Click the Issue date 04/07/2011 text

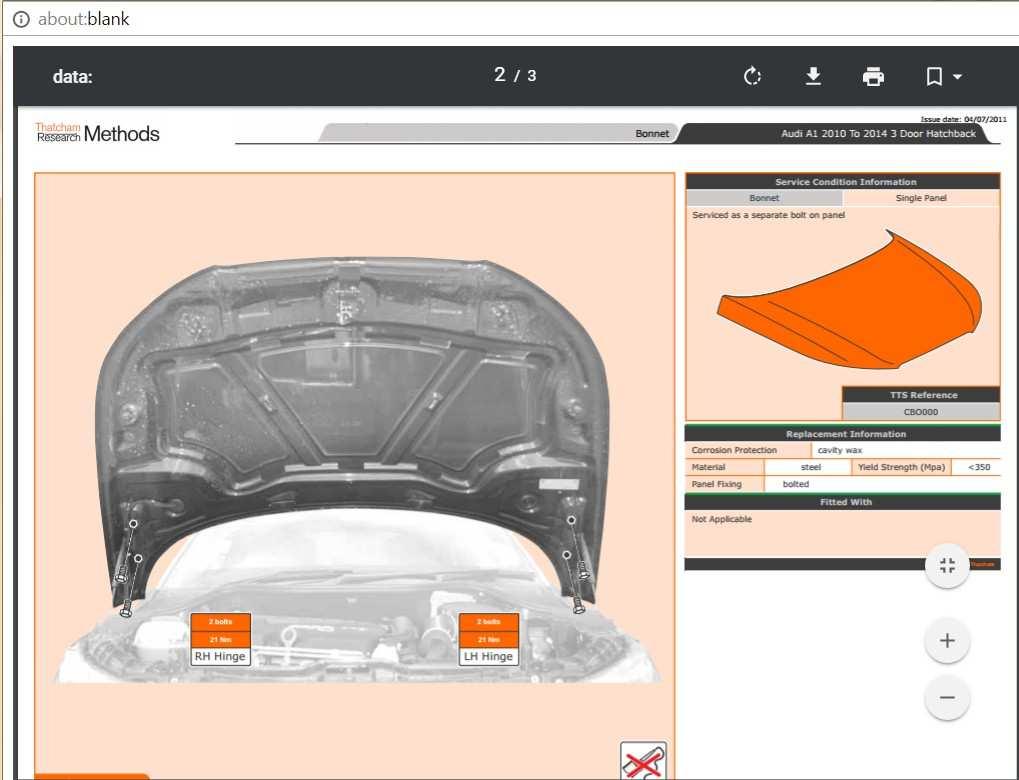click(x=963, y=119)
